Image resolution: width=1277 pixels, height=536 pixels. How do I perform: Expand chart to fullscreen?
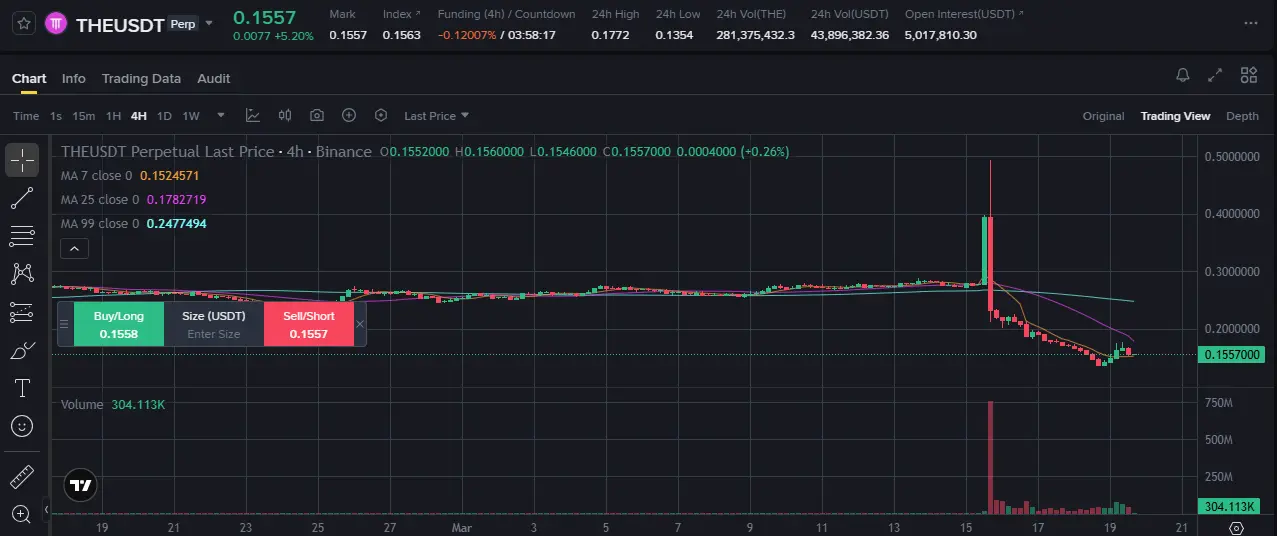(x=1215, y=75)
